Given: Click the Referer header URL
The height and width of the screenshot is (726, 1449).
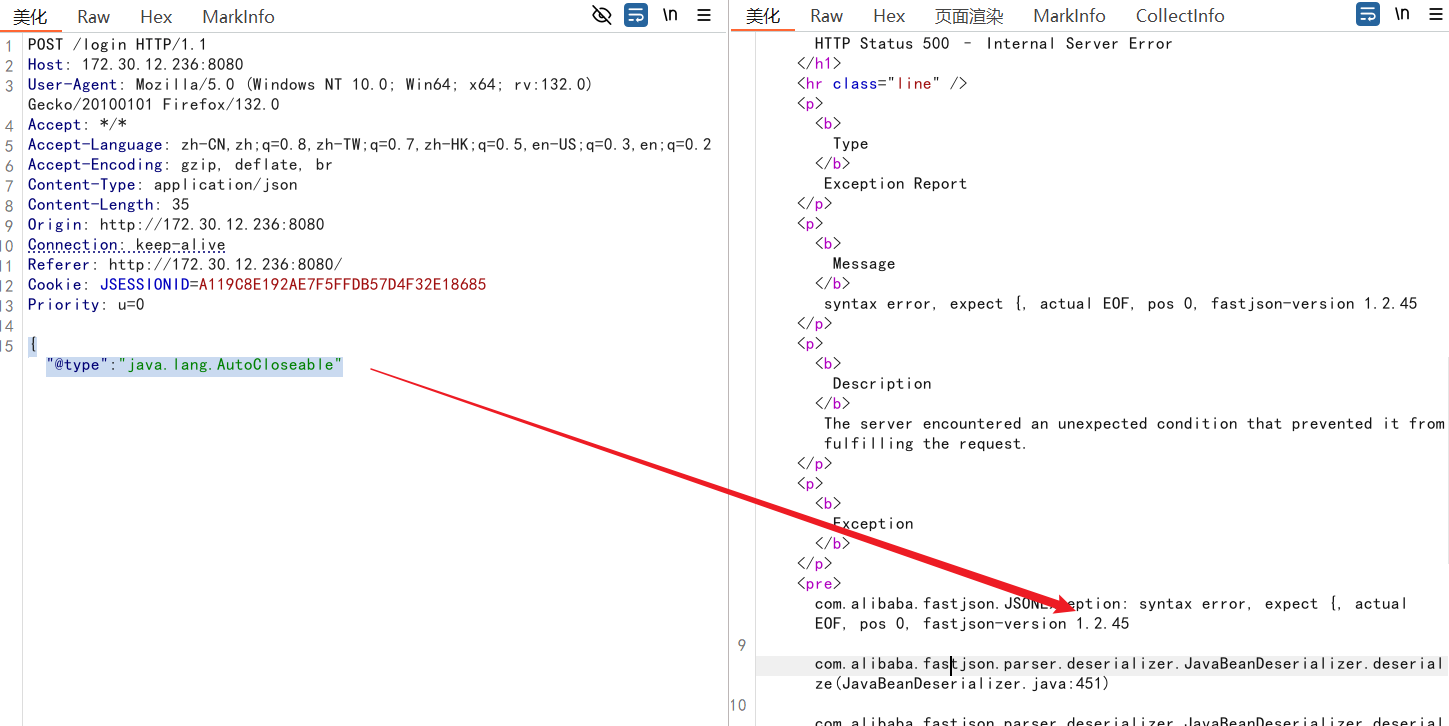Looking at the screenshot, I should (x=225, y=264).
